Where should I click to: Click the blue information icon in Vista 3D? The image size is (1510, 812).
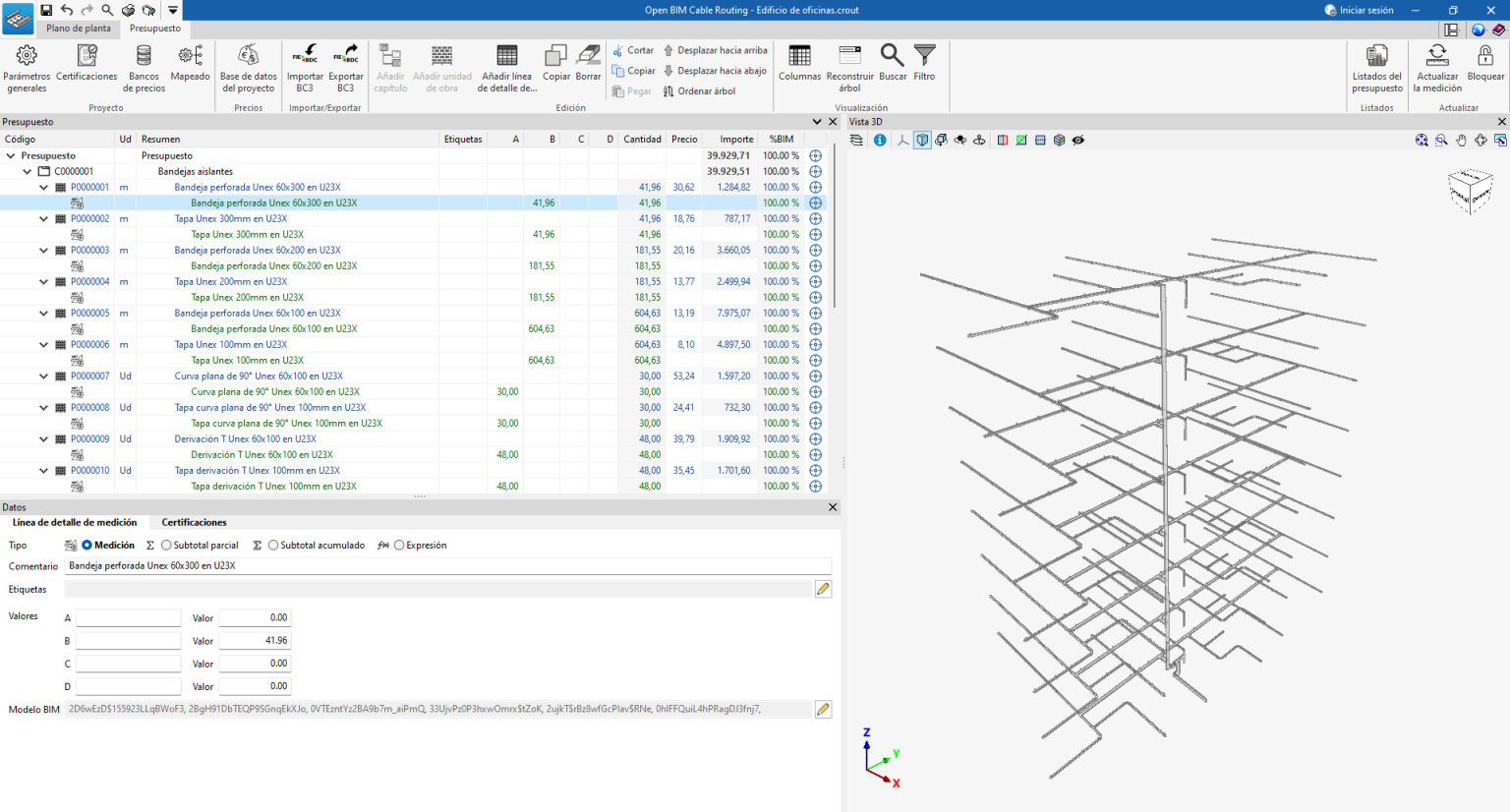click(880, 141)
